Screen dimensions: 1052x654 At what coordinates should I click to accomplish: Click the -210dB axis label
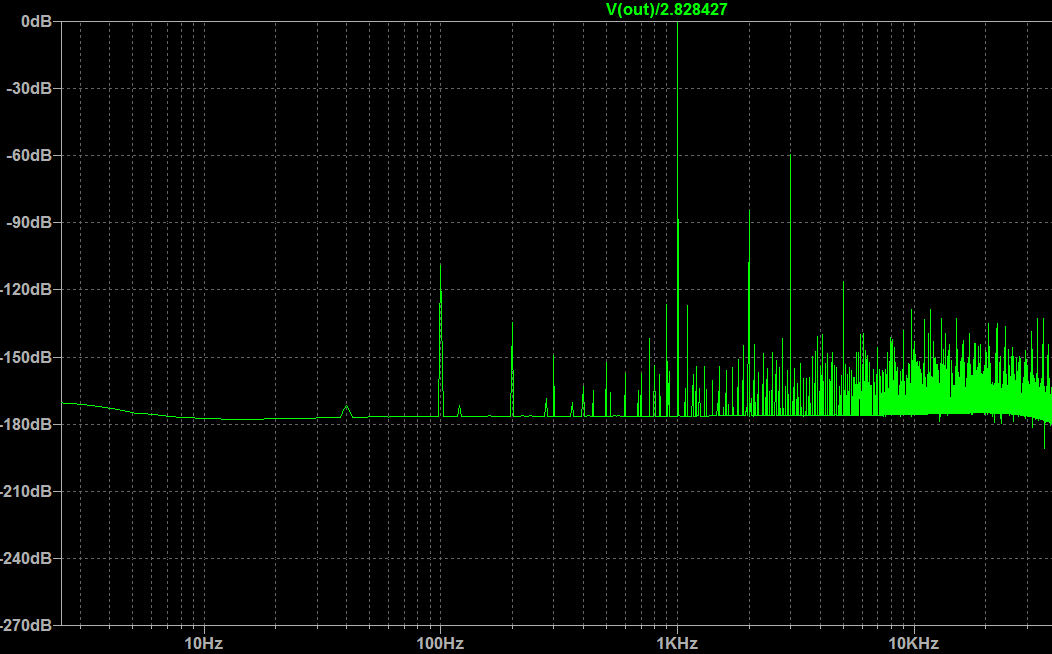point(25,492)
